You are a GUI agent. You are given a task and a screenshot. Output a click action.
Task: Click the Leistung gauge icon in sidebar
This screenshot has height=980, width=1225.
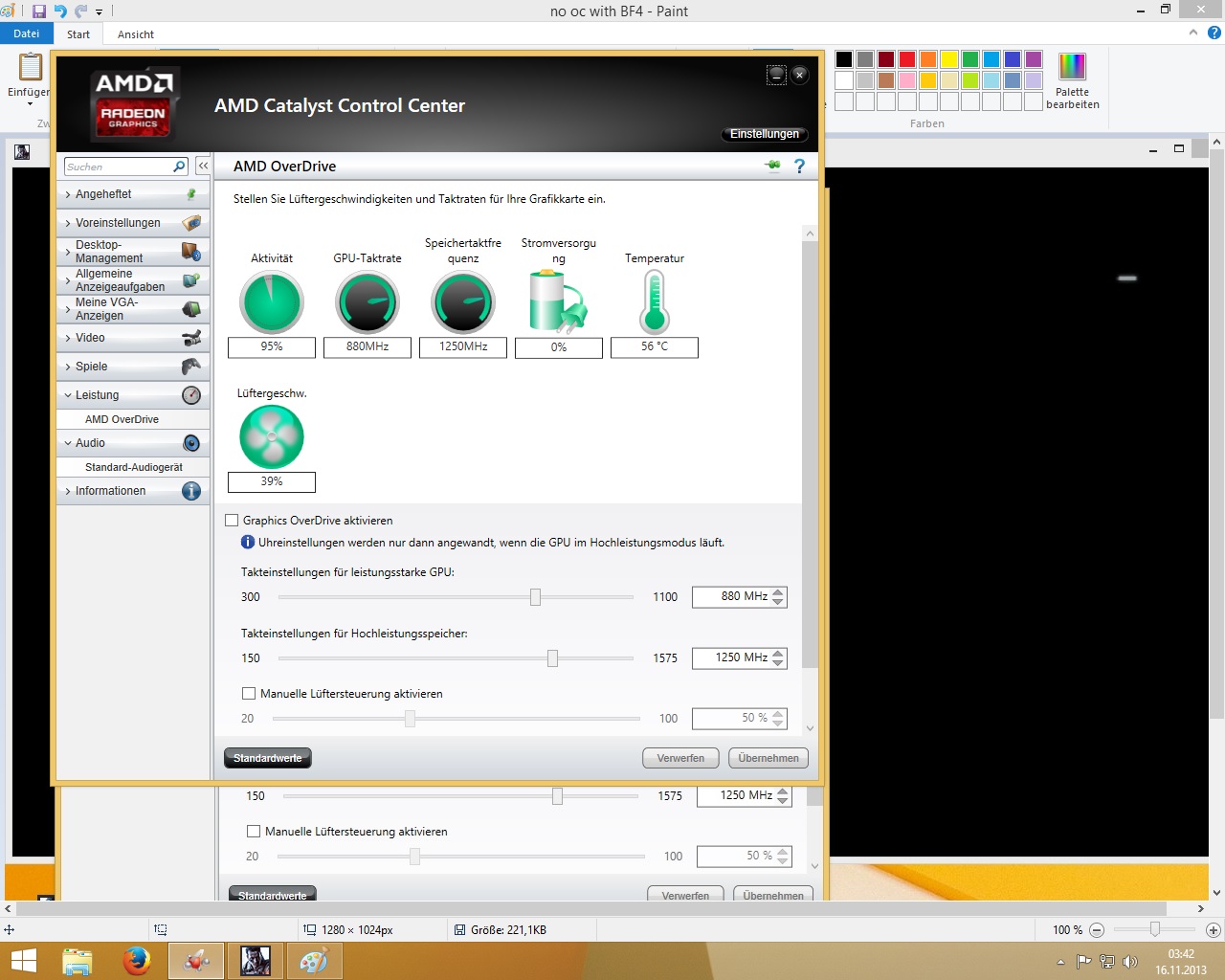(191, 395)
